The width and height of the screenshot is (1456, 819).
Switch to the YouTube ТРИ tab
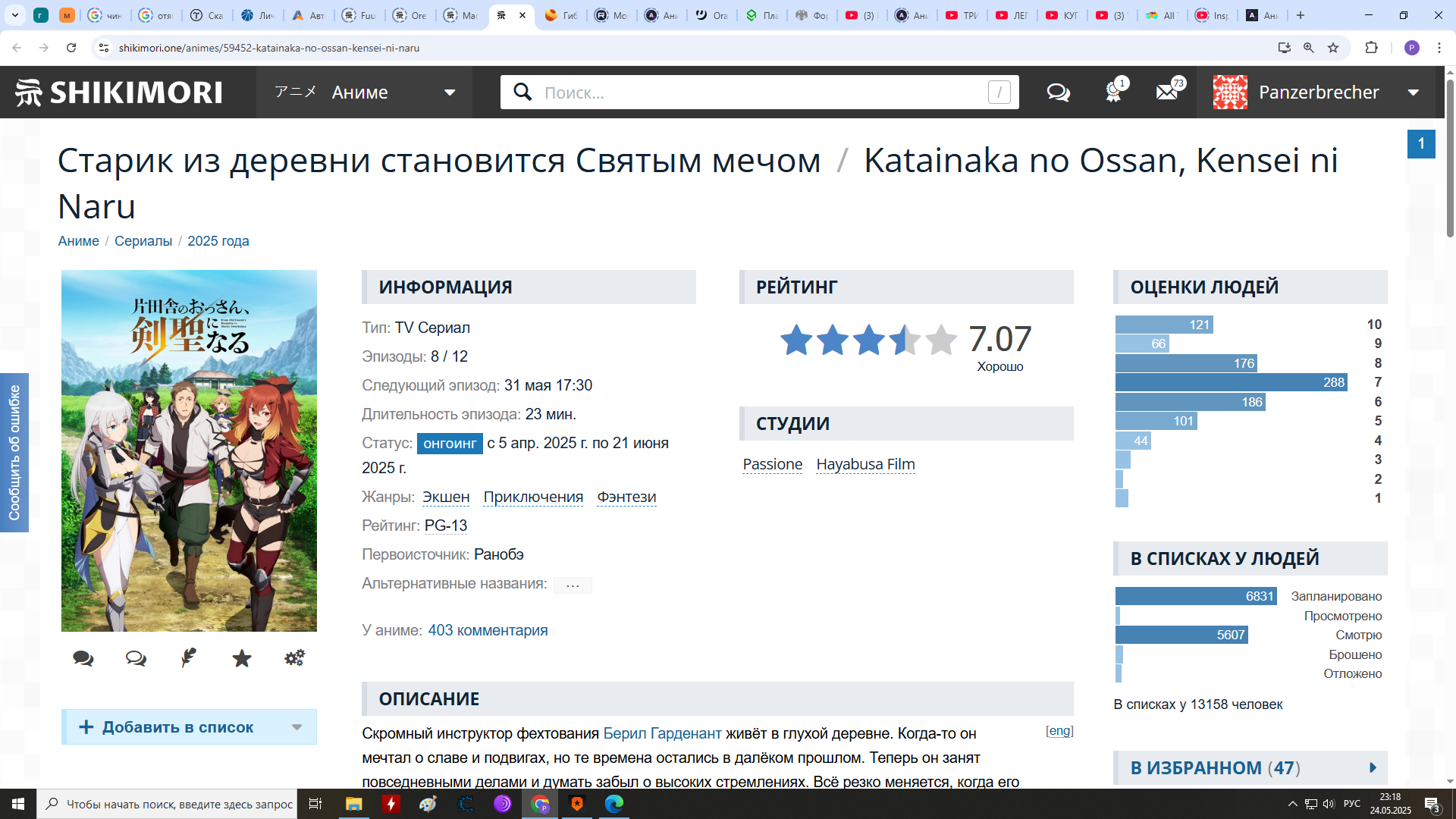click(x=962, y=15)
